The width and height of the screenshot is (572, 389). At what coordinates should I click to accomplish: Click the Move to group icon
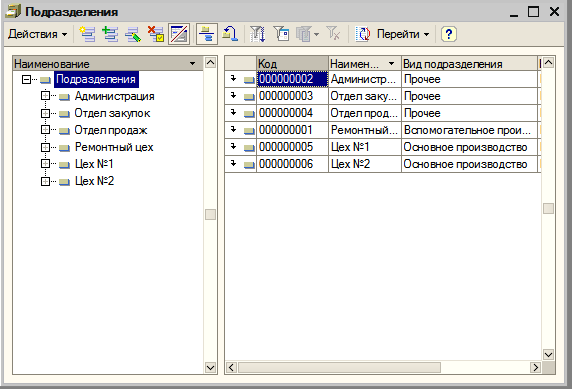pyautogui.click(x=230, y=34)
